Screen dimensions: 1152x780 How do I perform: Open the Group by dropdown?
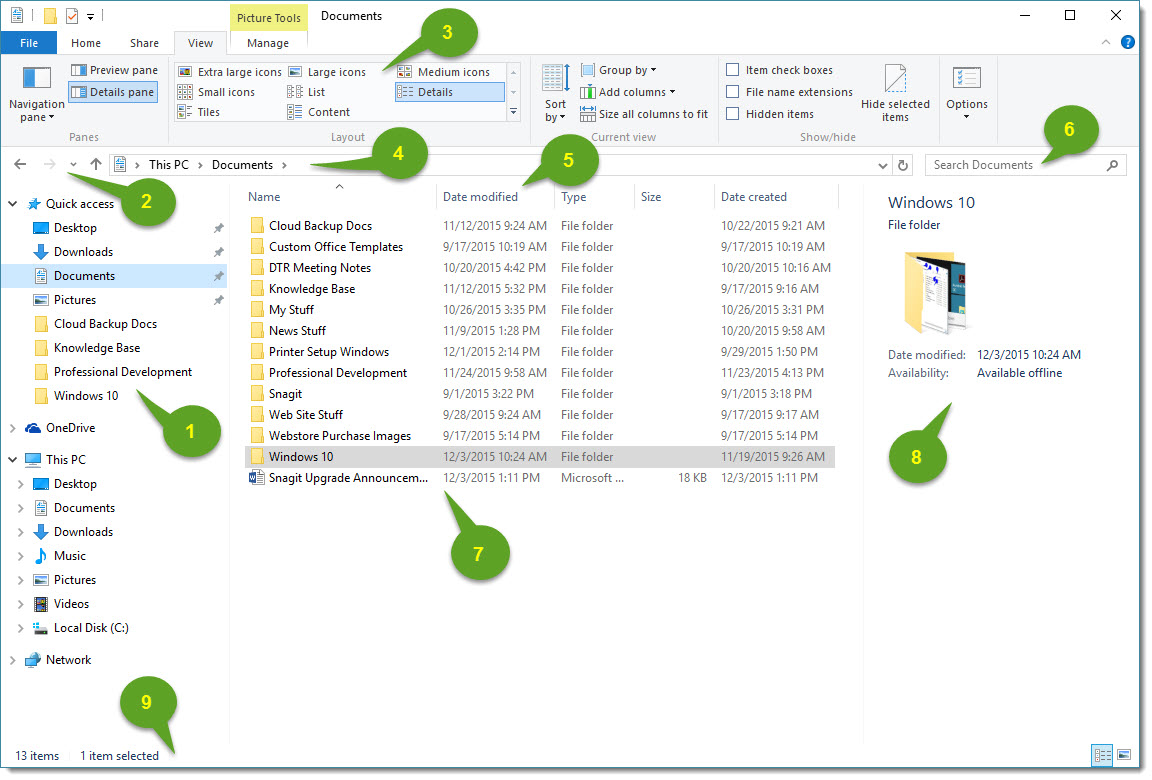coord(619,69)
